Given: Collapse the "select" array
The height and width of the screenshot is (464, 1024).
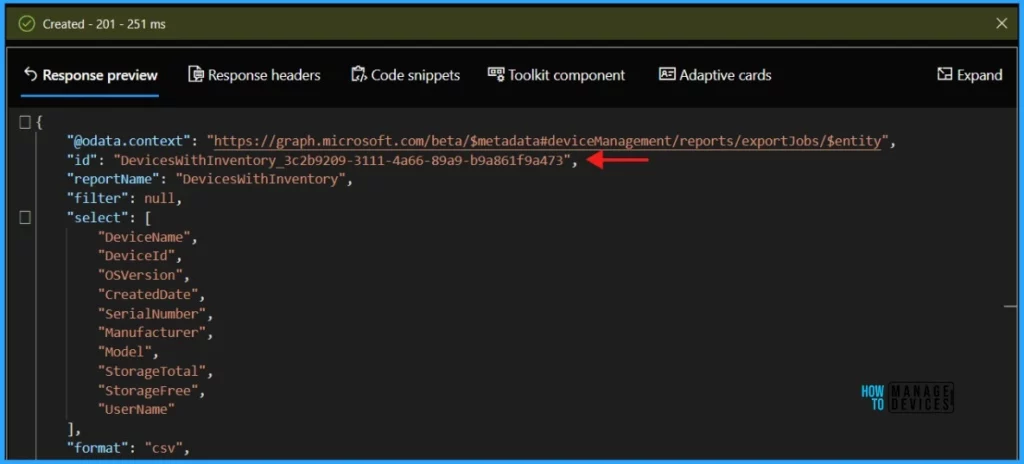Looking at the screenshot, I should (25, 218).
